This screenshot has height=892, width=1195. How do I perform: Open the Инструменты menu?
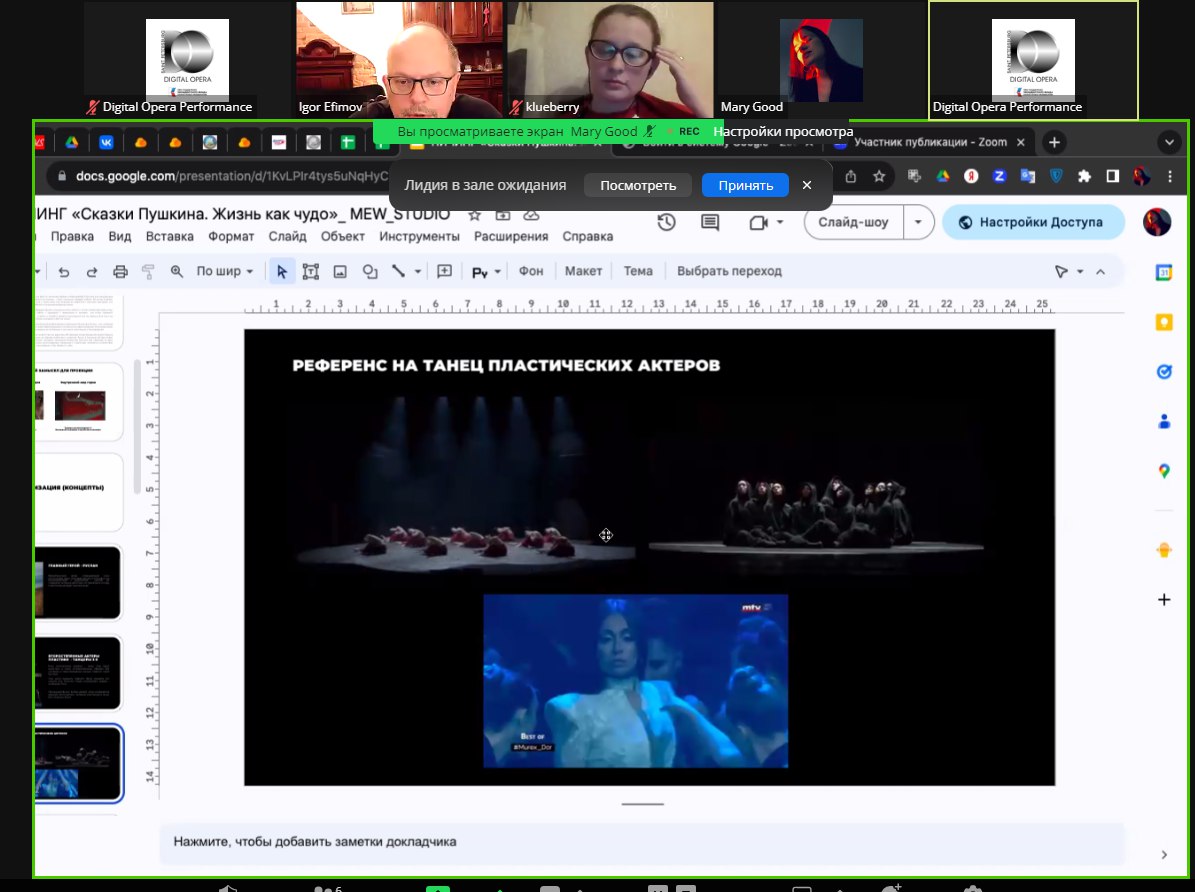[419, 236]
